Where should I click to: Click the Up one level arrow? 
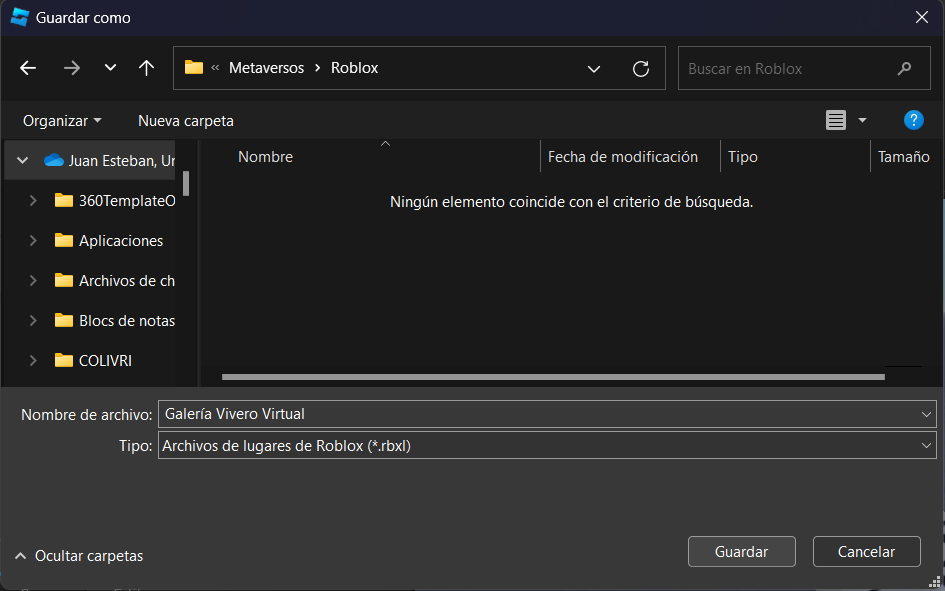[x=146, y=68]
